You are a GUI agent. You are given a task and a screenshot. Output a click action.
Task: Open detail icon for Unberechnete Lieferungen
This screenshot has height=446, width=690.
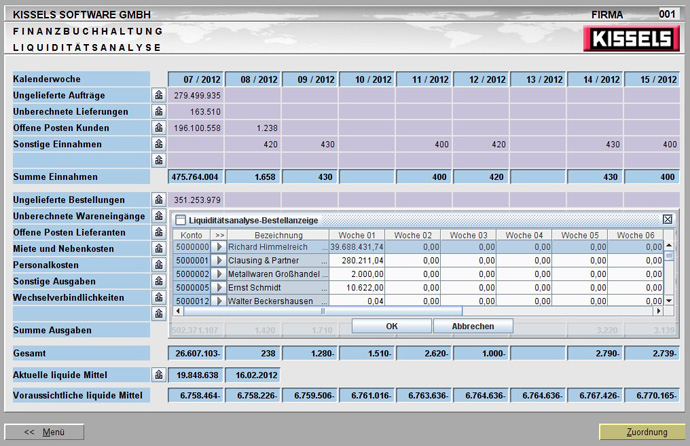click(x=158, y=111)
